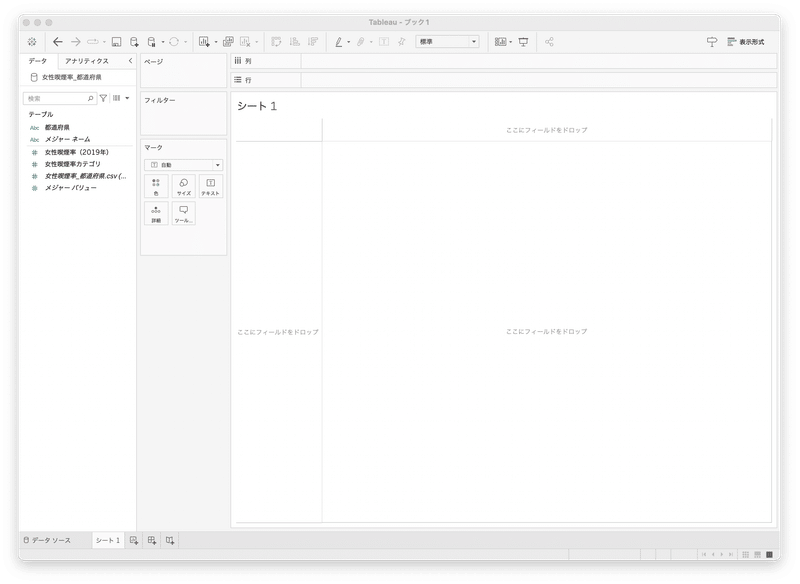The image size is (800, 584).
Task: Click the new worksheet tab icon
Action: pos(134,540)
